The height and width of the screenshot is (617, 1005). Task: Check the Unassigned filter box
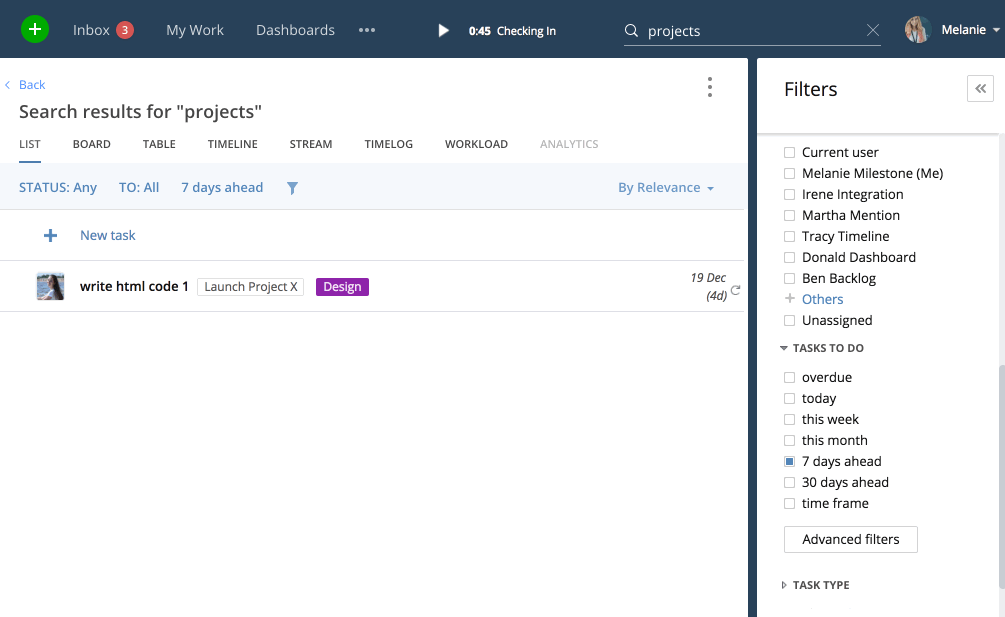789,321
